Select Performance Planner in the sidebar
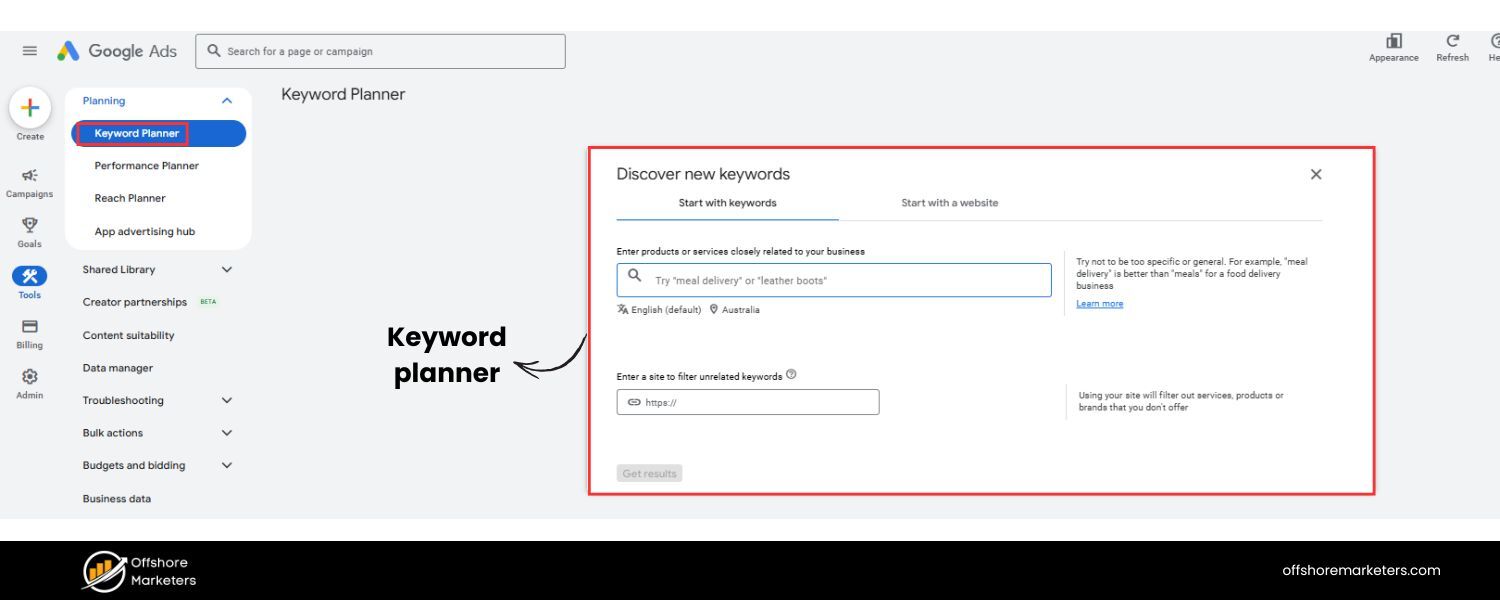This screenshot has height=600, width=1500. [146, 165]
